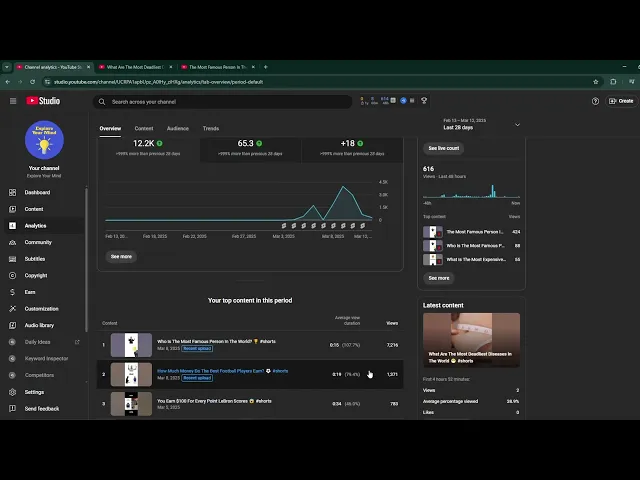This screenshot has height=480, width=640.
Task: Click 'The Most Famous Person' realtime top content row
Action: click(x=471, y=232)
